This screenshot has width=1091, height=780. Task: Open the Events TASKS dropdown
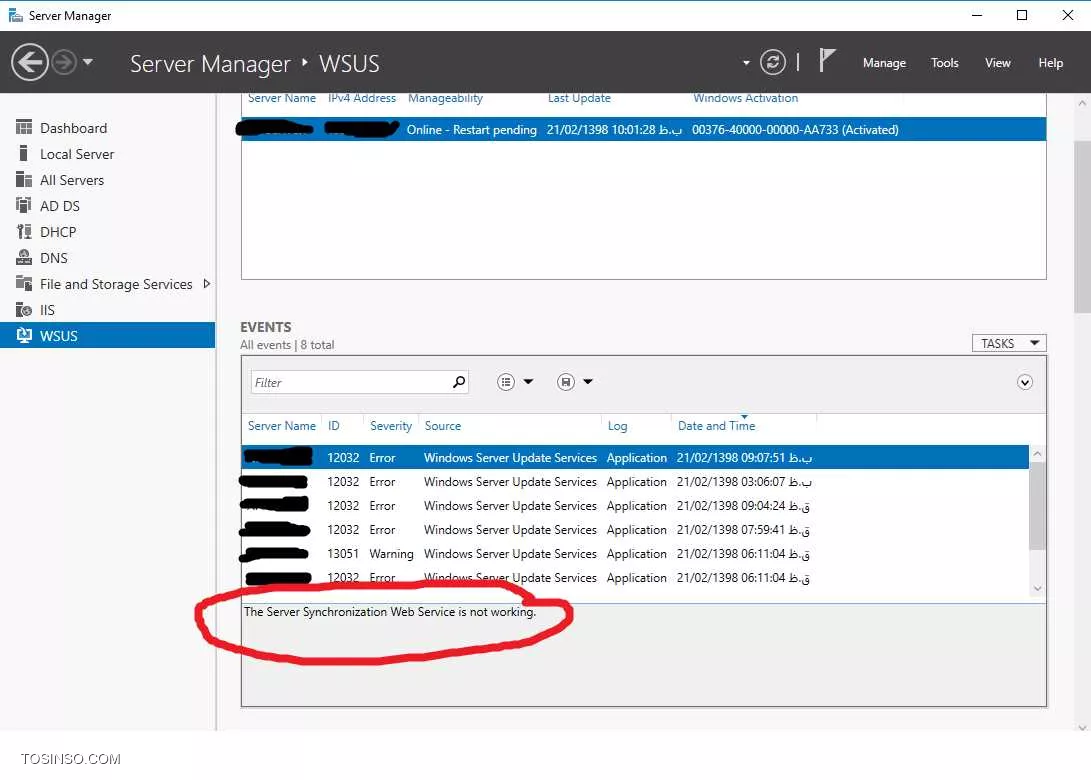tap(1009, 343)
